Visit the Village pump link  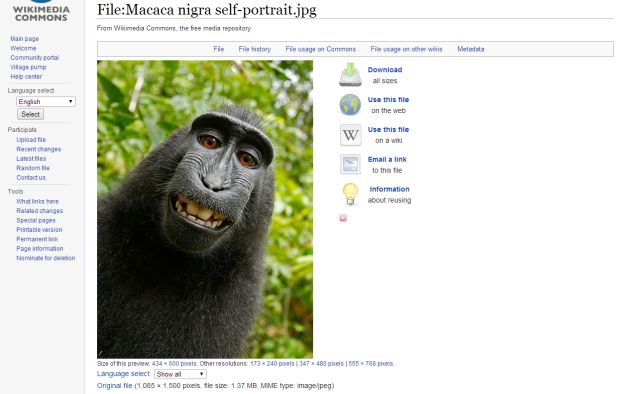click(28, 67)
